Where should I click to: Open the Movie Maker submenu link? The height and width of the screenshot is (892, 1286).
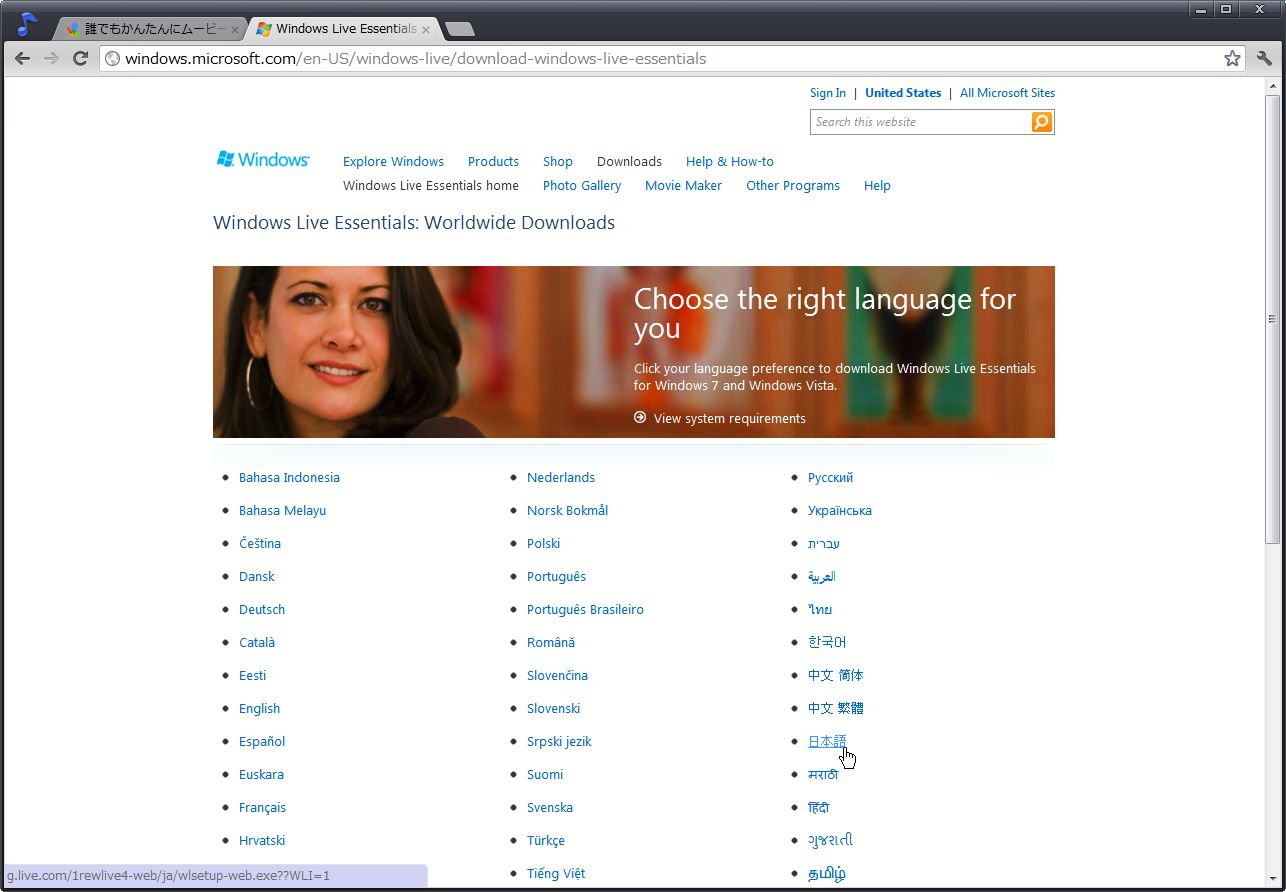pos(683,185)
